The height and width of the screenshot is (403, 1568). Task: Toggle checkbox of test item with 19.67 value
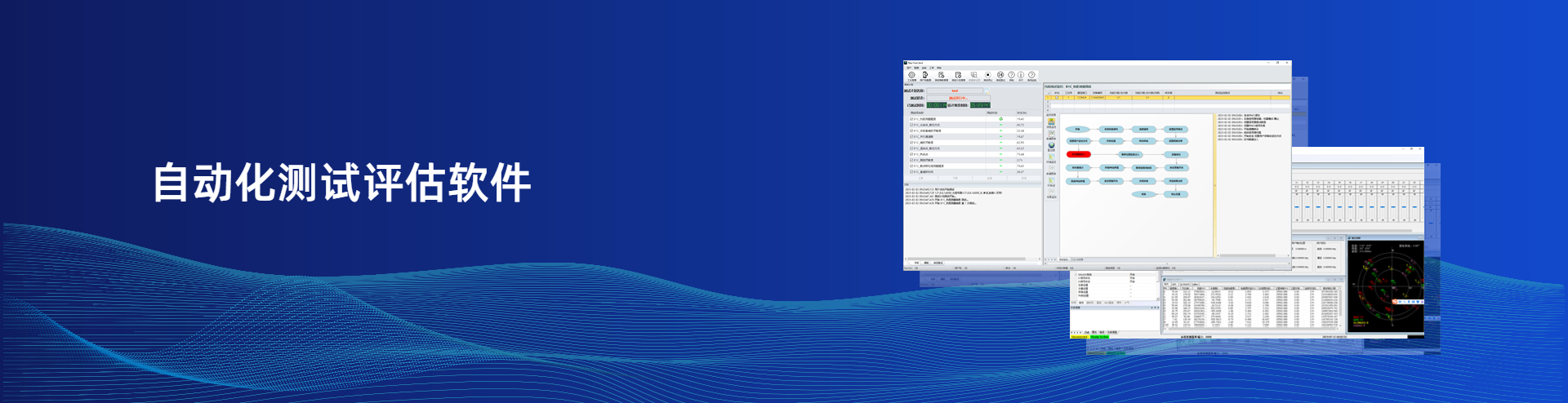[911, 136]
